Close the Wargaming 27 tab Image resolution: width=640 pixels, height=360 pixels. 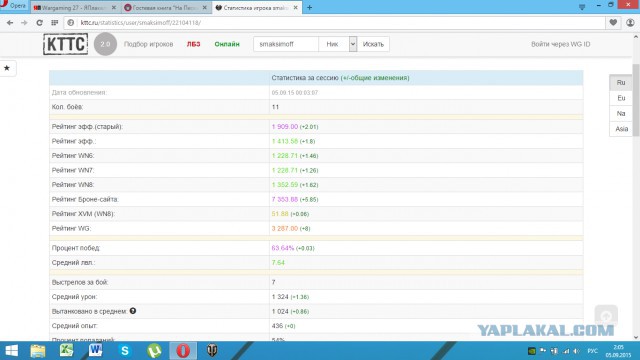click(x=114, y=7)
